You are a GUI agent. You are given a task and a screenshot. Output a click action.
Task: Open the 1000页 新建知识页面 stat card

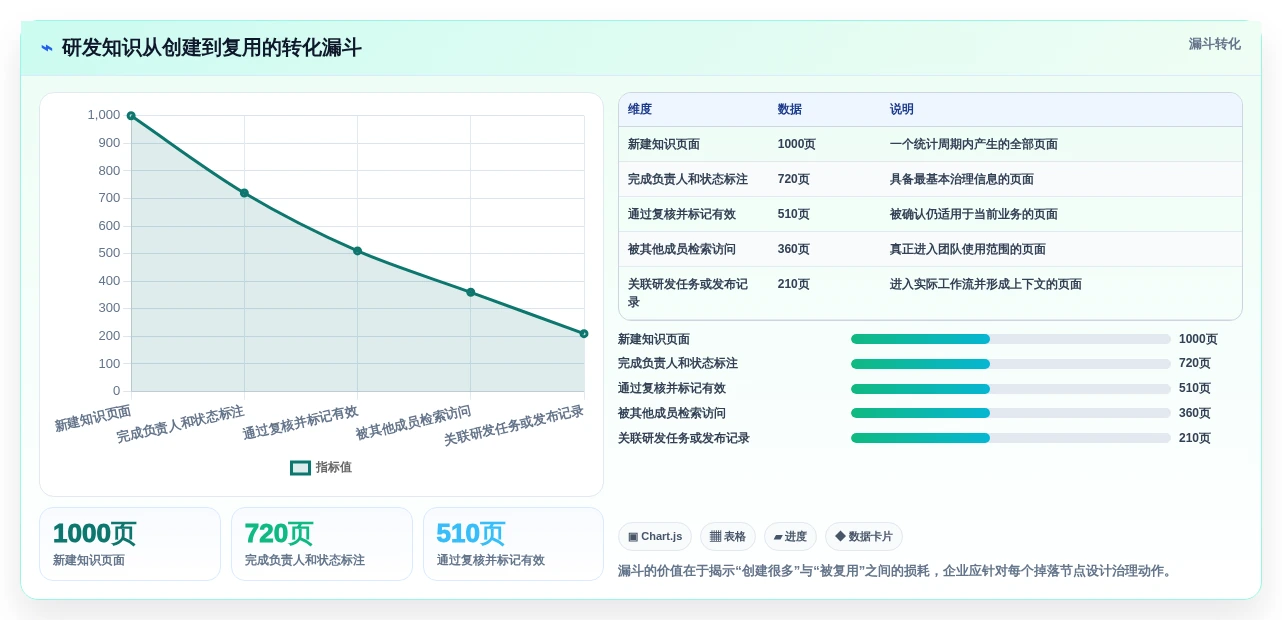[x=130, y=544]
